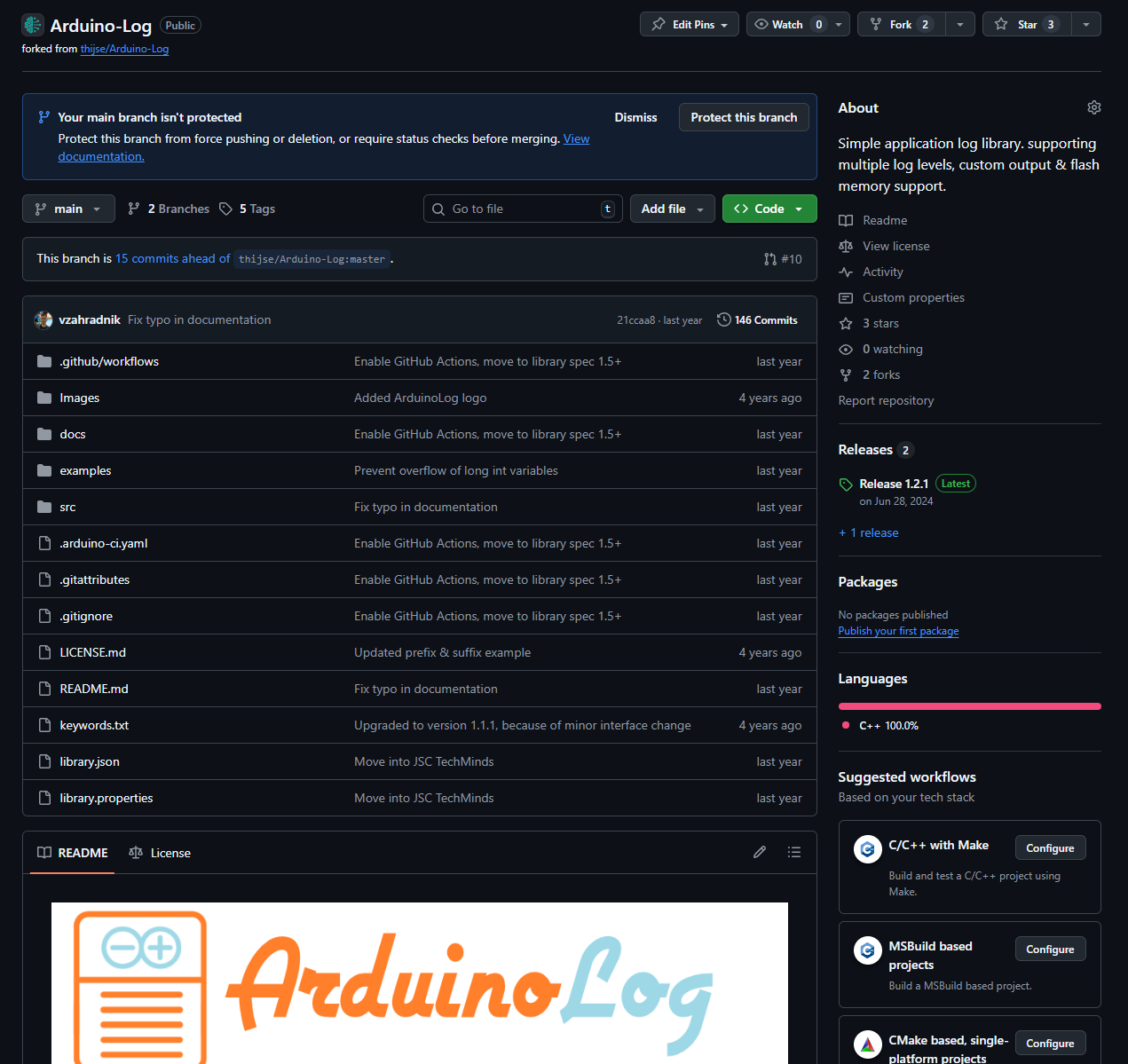1128x1064 pixels.
Task: Open keywords.txt file
Action: coord(94,725)
